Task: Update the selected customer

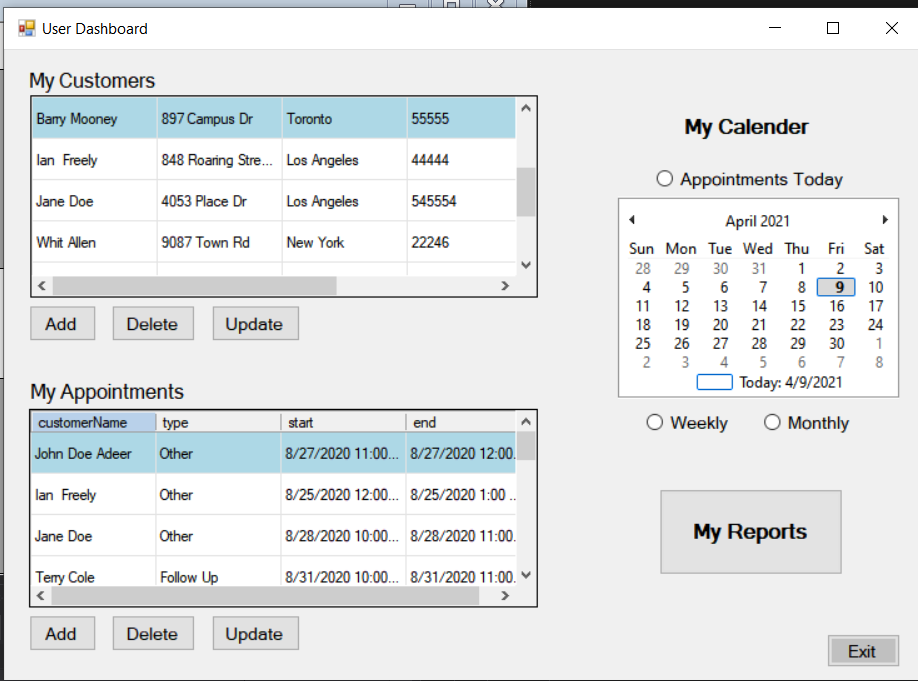Action: (x=255, y=323)
